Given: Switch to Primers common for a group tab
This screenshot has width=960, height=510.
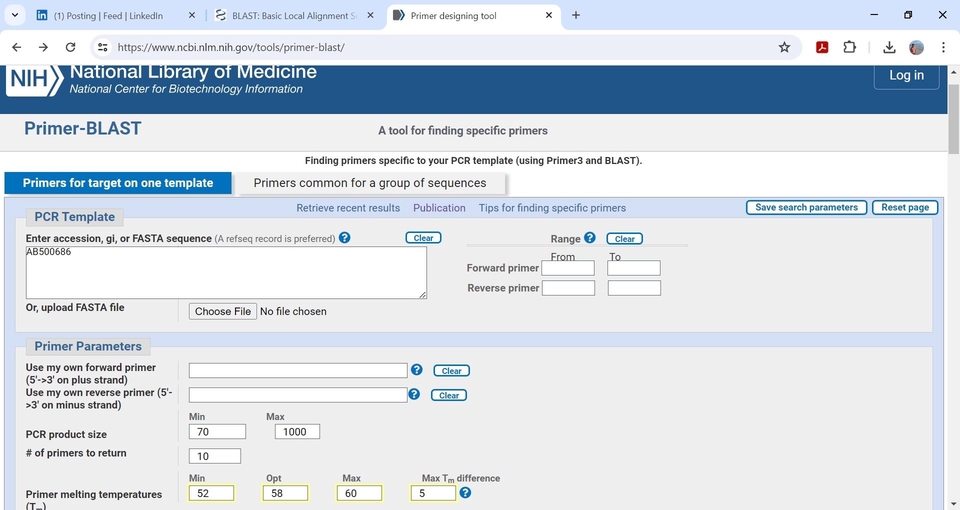Looking at the screenshot, I should point(370,183).
